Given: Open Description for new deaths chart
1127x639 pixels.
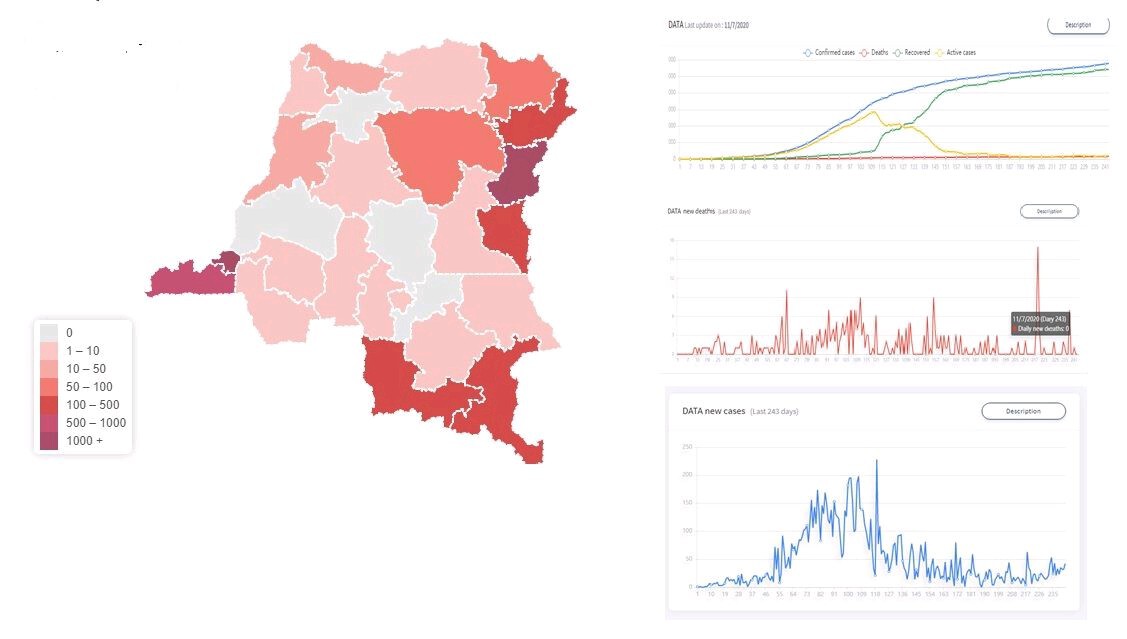Looking at the screenshot, I should pyautogui.click(x=1049, y=211).
